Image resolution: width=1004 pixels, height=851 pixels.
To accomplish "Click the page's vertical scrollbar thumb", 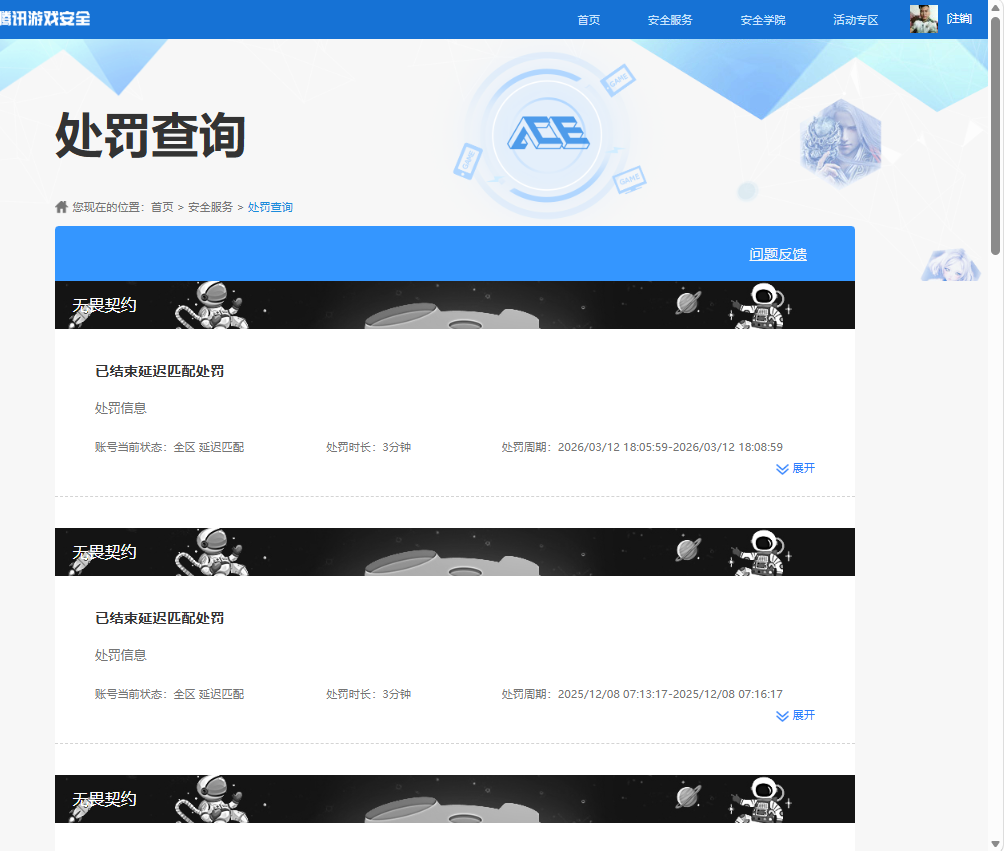I will pos(996,136).
